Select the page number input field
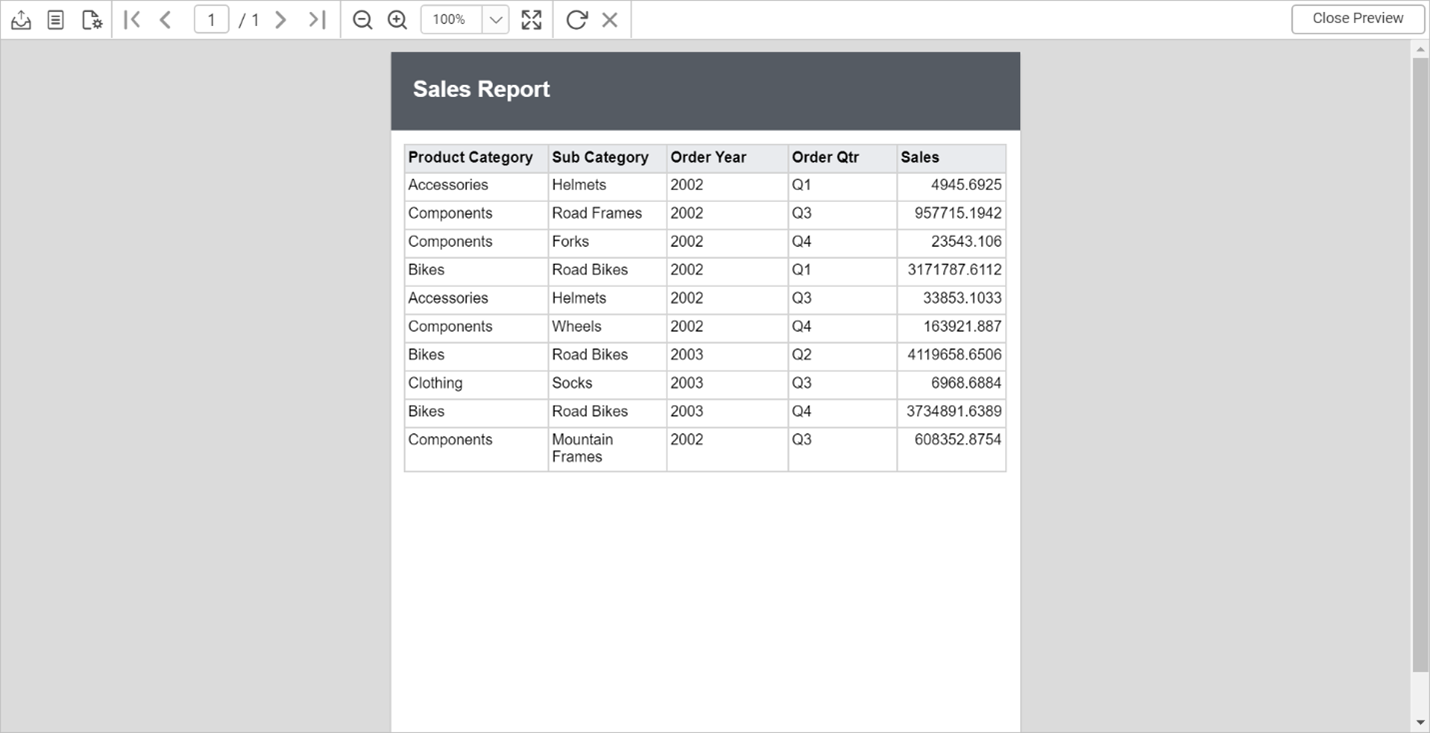Screen dimensions: 1430x733 click(x=211, y=19)
